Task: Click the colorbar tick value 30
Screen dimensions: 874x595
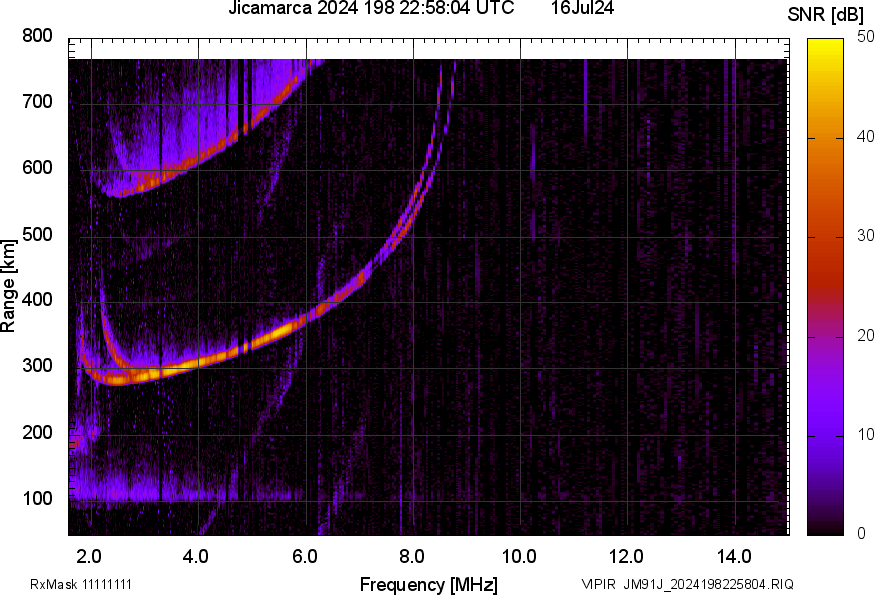Action: [865, 236]
